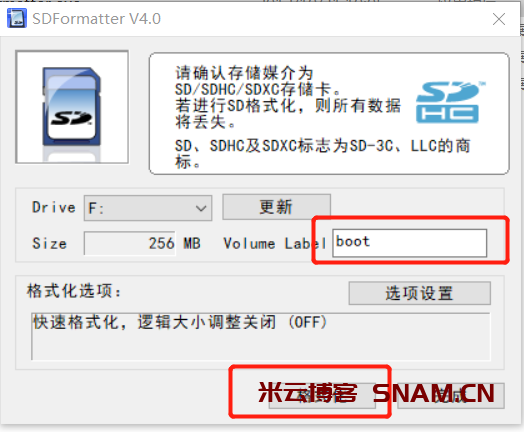524x432 pixels.
Task: Click the format options description box
Action: coord(261,336)
